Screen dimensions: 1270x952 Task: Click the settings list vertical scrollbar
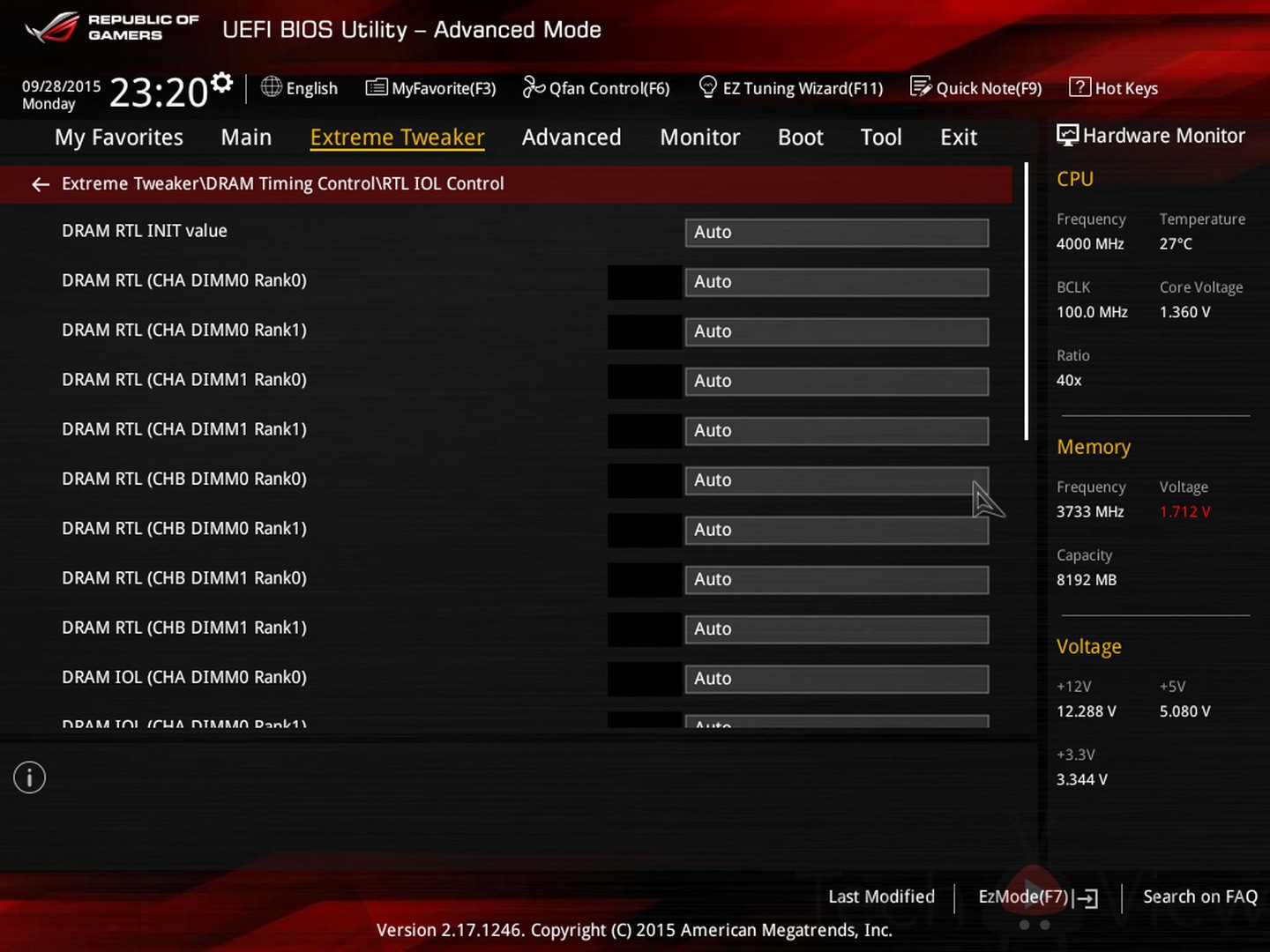pos(1026,301)
